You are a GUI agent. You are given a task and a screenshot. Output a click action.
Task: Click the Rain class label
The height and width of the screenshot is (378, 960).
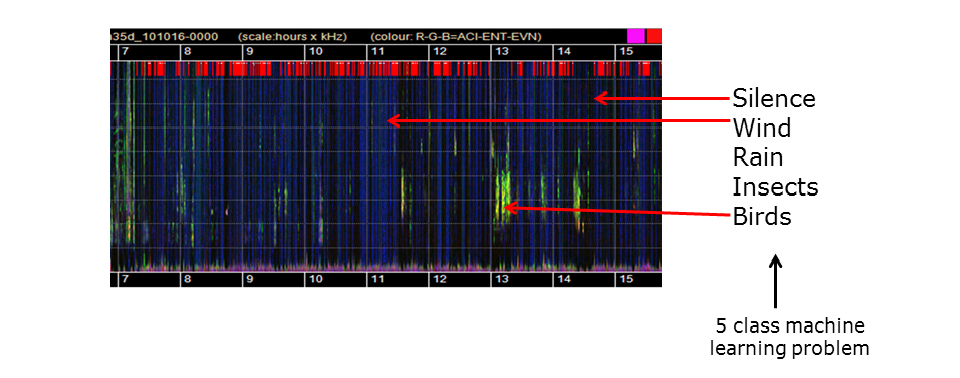point(758,157)
